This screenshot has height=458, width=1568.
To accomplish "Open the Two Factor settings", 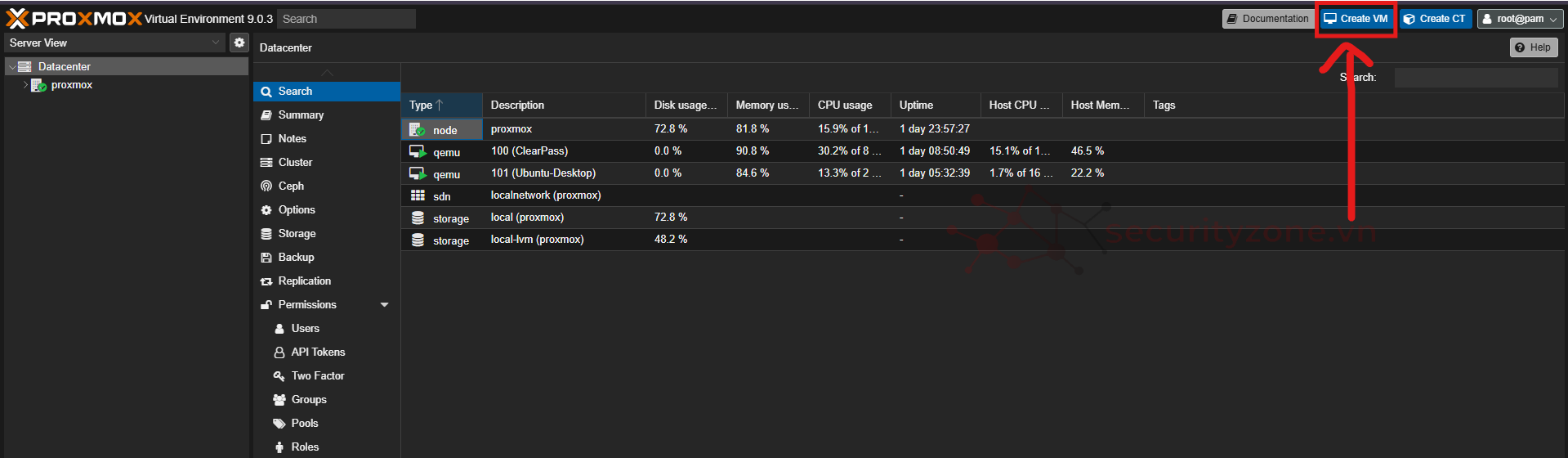I will pyautogui.click(x=327, y=376).
